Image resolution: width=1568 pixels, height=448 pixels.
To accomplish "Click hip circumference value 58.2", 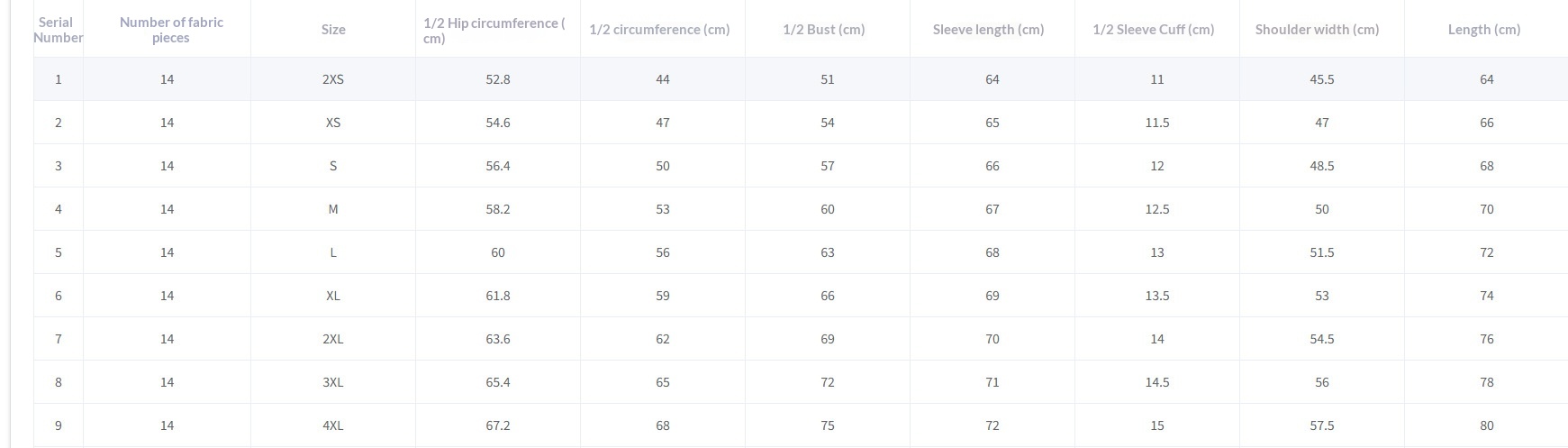I will [498, 209].
